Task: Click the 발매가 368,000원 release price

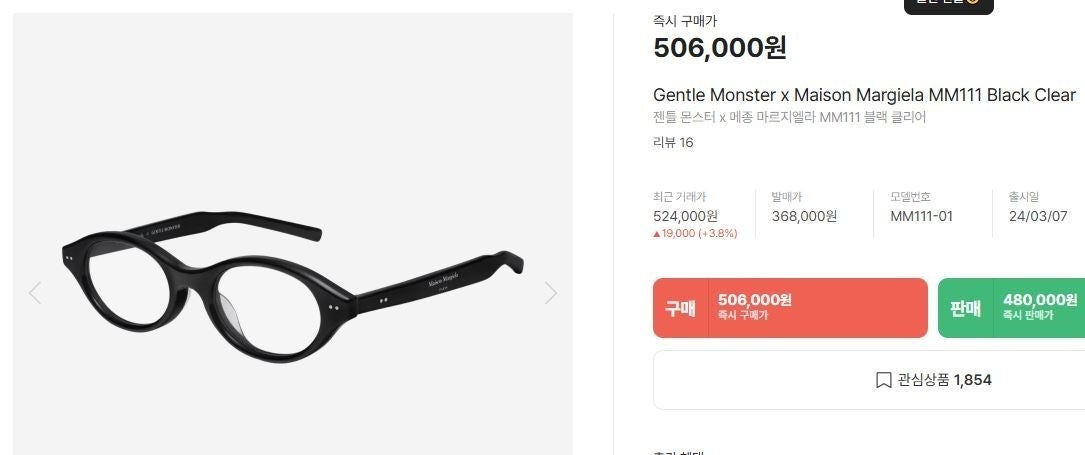Action: [x=804, y=216]
